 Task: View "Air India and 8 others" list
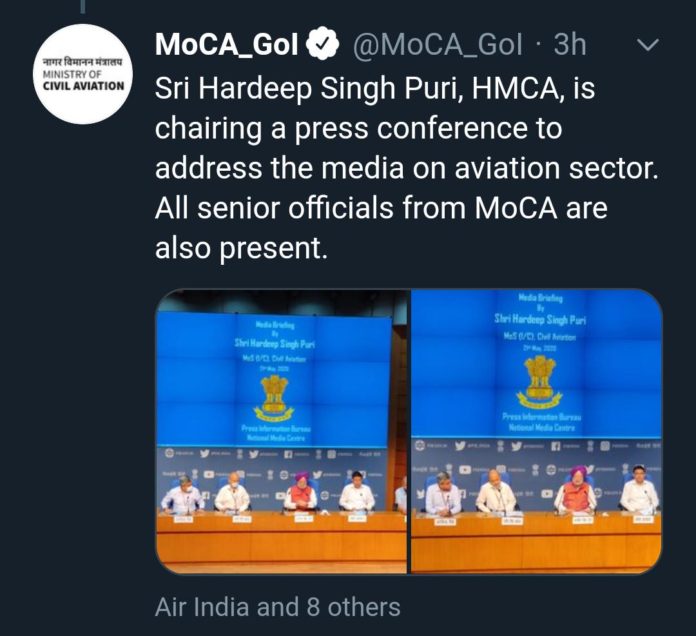click(278, 607)
